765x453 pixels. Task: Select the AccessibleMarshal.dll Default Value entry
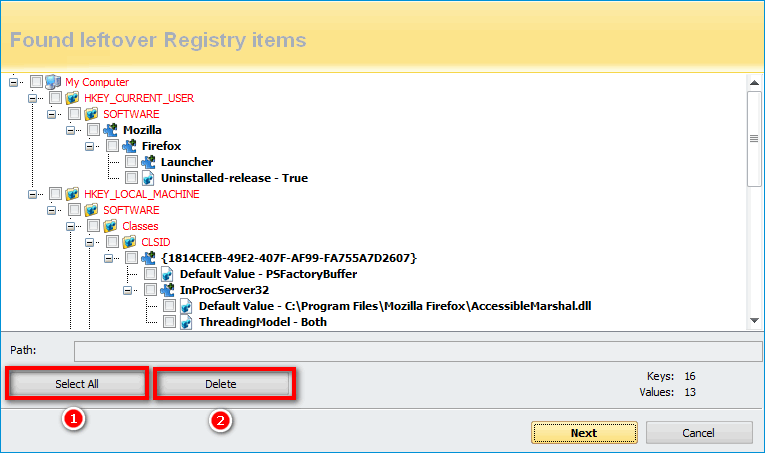[395, 306]
